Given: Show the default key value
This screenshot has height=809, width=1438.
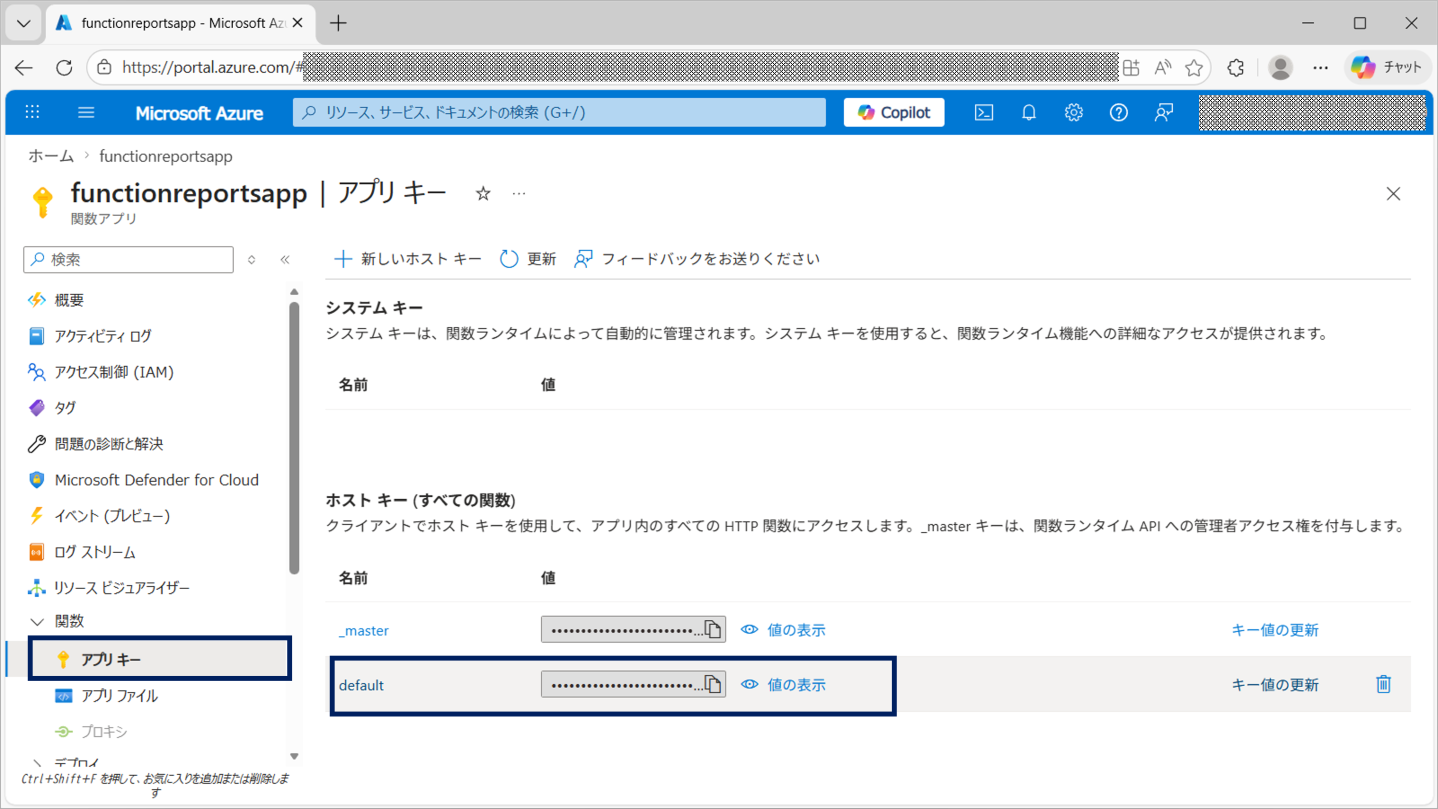Looking at the screenshot, I should (x=783, y=685).
